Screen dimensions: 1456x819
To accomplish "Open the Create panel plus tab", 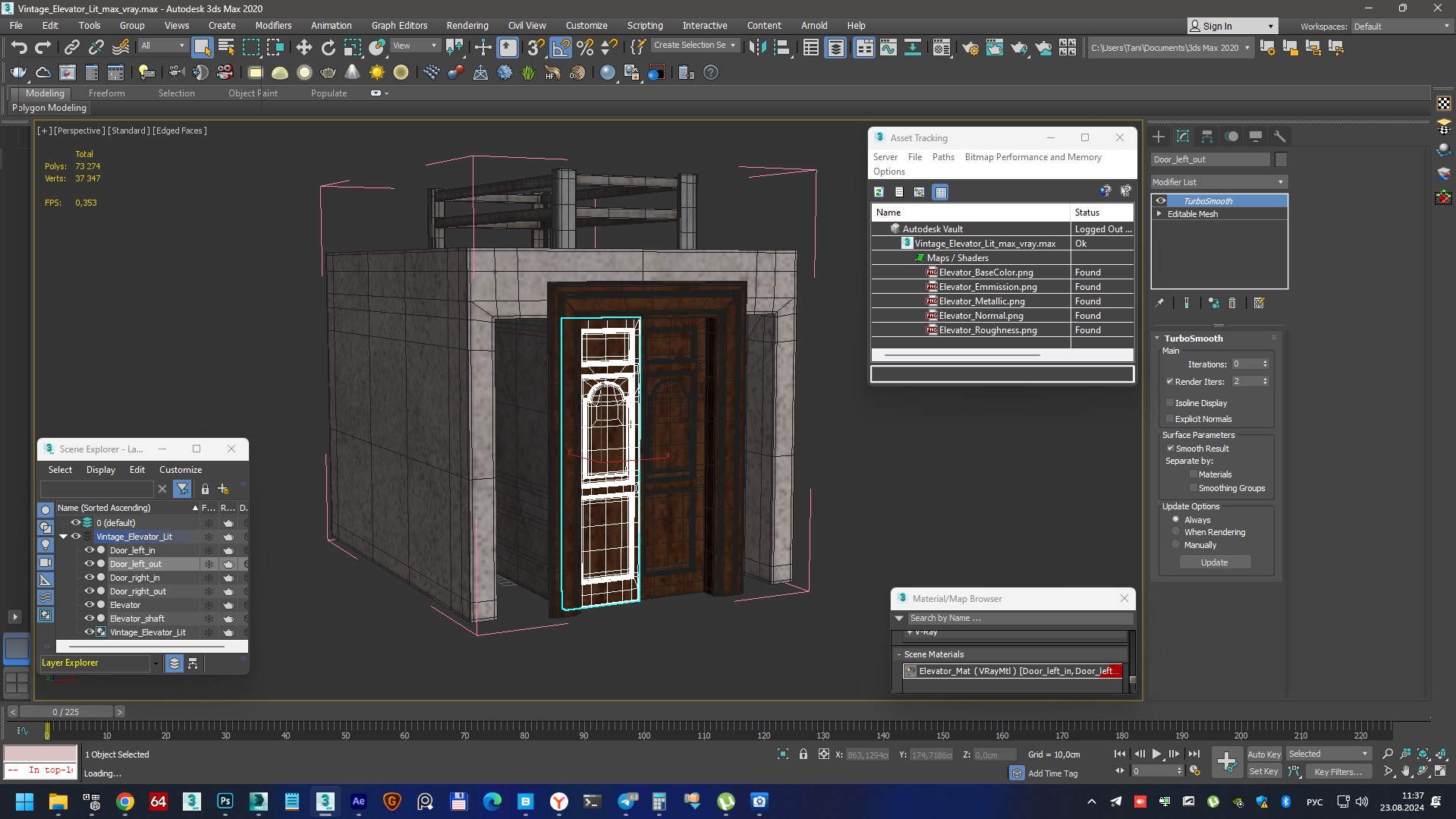I will point(1159,137).
